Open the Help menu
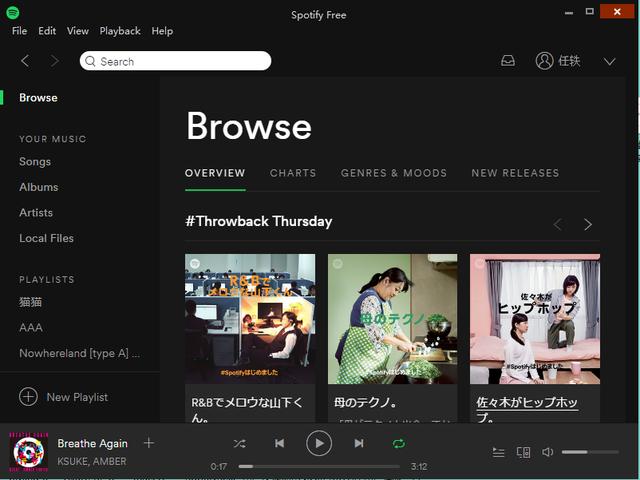This screenshot has height=480, width=640. pos(162,31)
